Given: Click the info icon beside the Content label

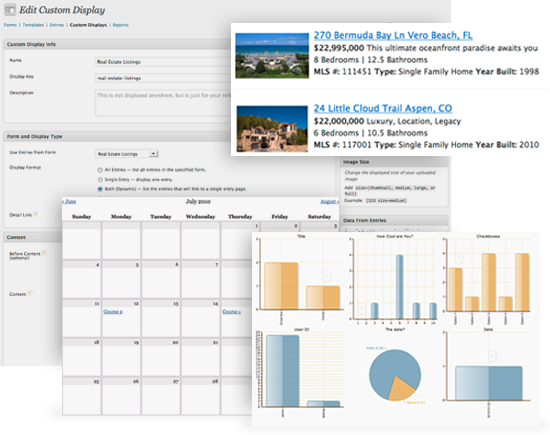Looking at the screenshot, I should pos(30,293).
